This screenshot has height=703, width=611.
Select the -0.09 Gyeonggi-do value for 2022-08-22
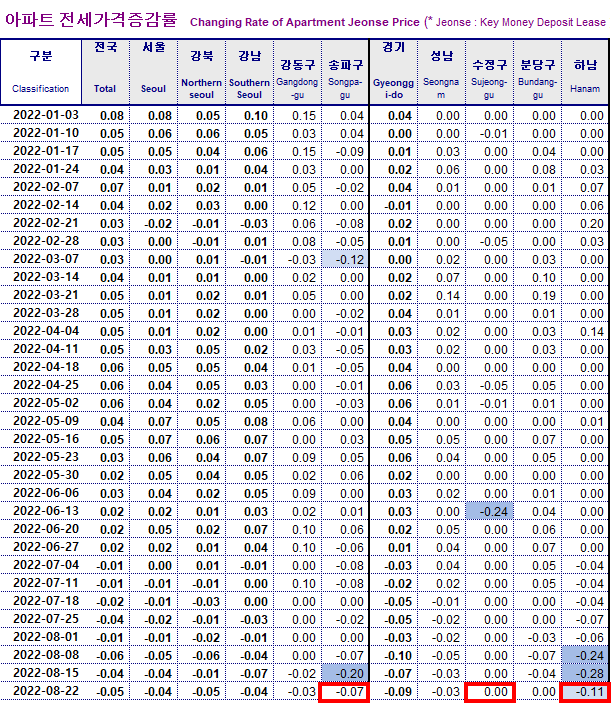tap(398, 691)
